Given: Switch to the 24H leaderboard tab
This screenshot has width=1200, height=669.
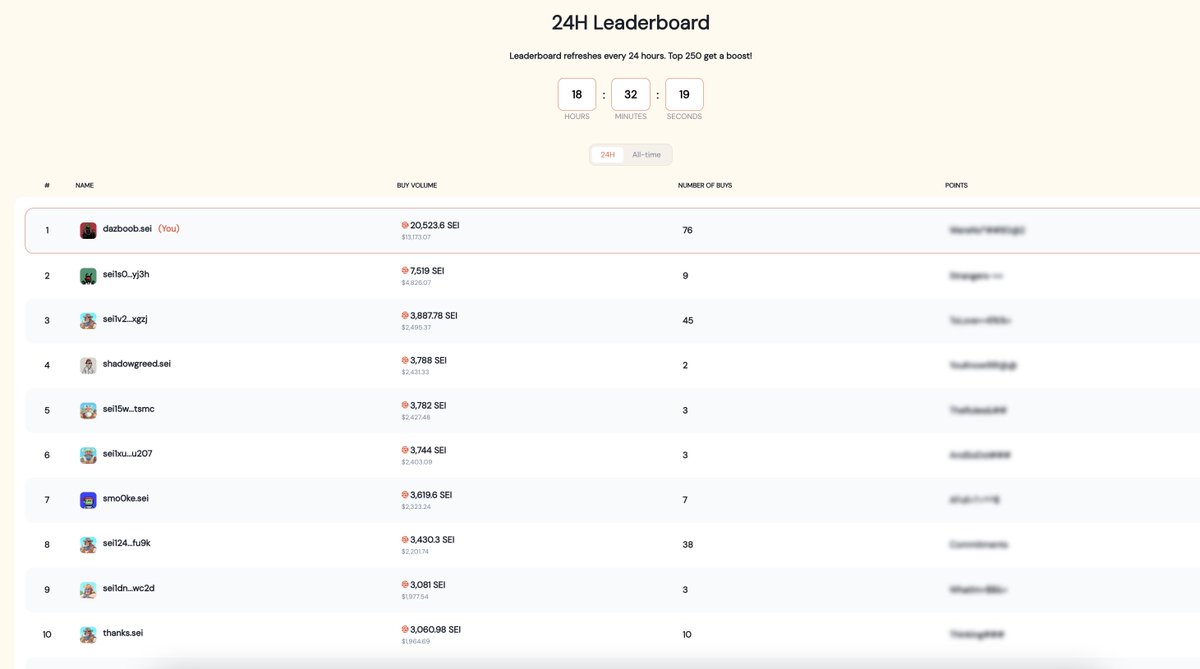Looking at the screenshot, I should click(607, 155).
